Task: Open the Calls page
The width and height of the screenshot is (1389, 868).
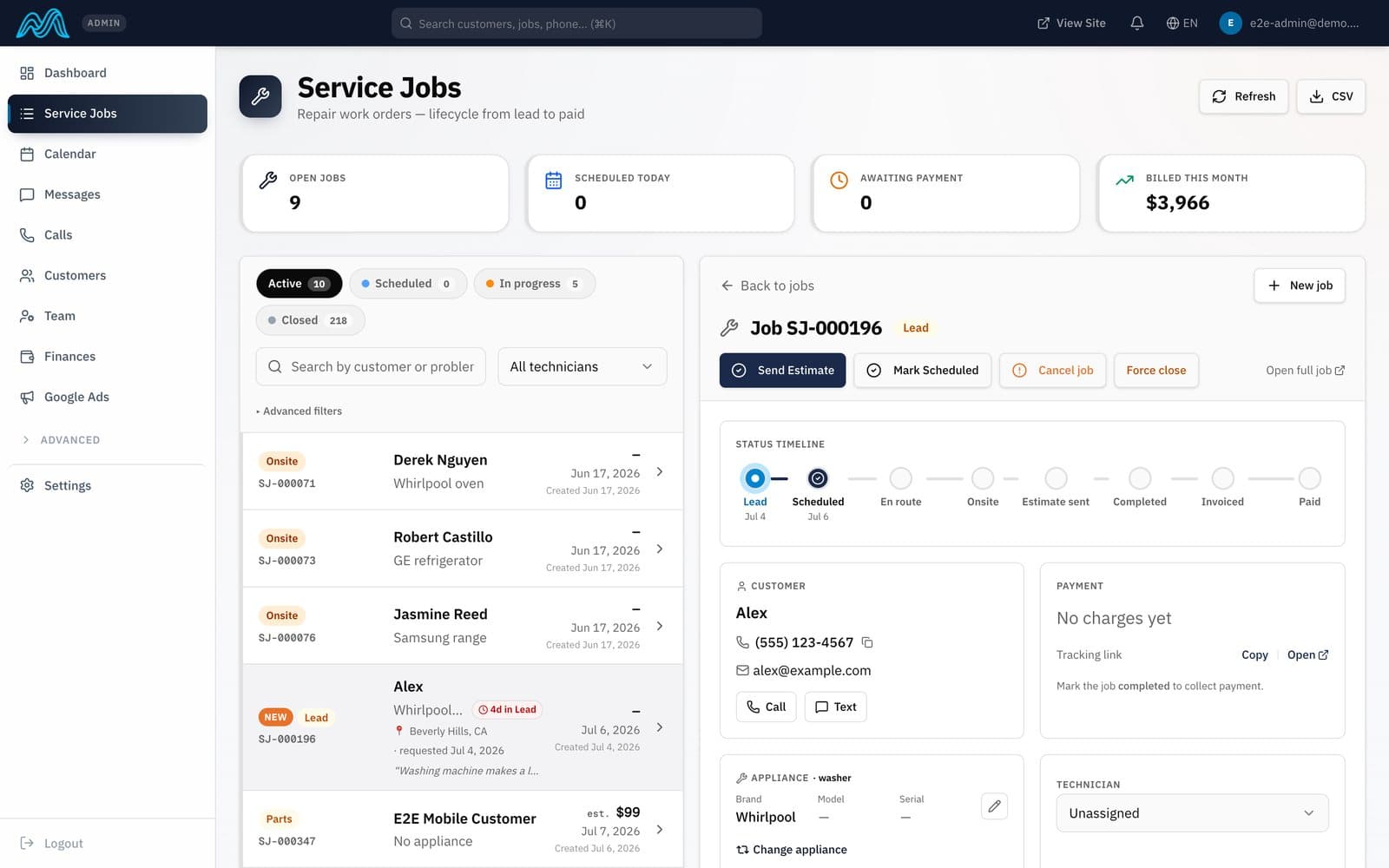Action: click(108, 234)
